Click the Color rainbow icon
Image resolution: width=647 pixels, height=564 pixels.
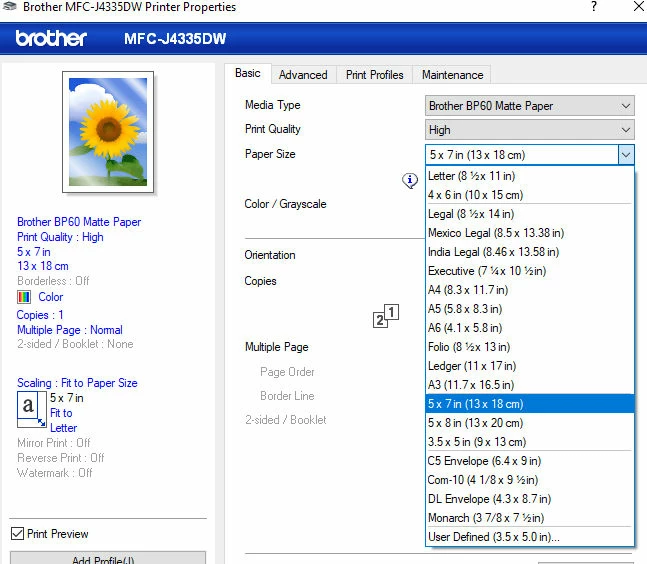coord(24,297)
